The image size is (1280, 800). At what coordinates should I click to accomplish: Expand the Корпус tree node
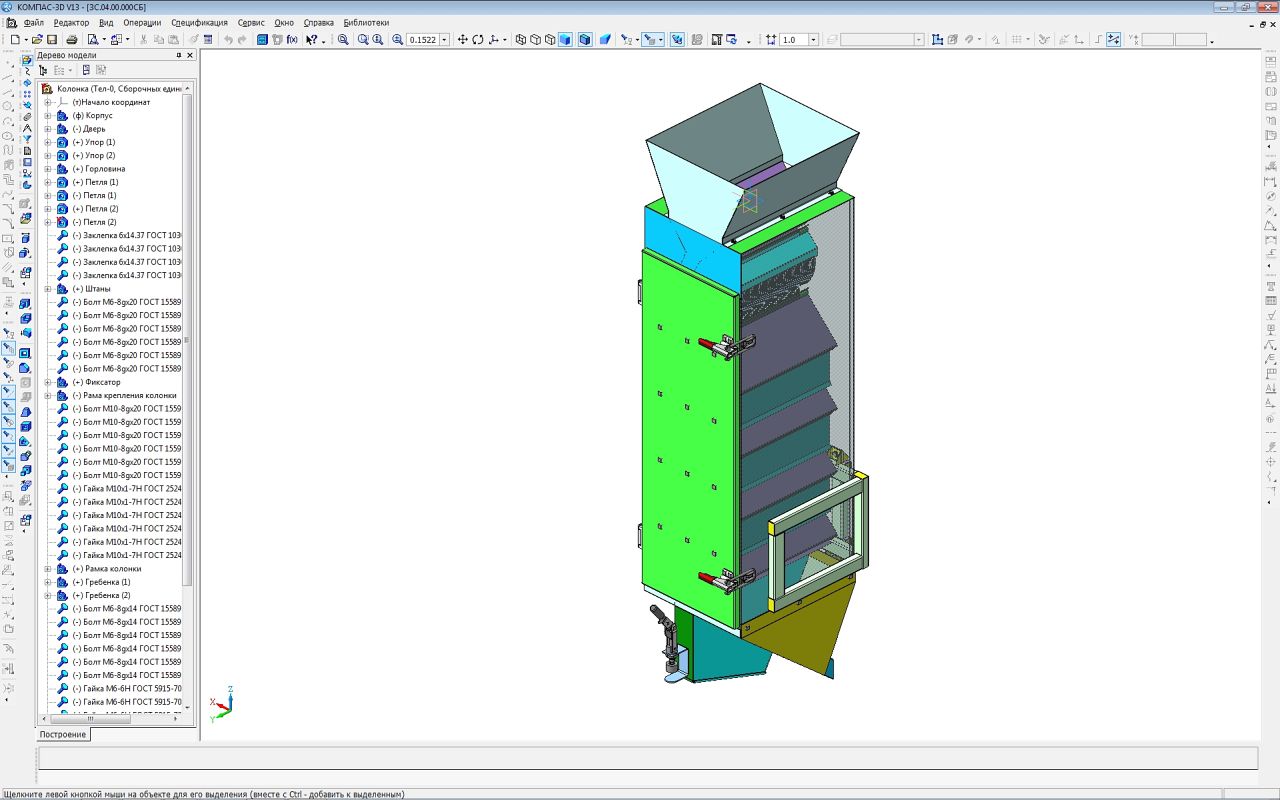[x=47, y=116]
